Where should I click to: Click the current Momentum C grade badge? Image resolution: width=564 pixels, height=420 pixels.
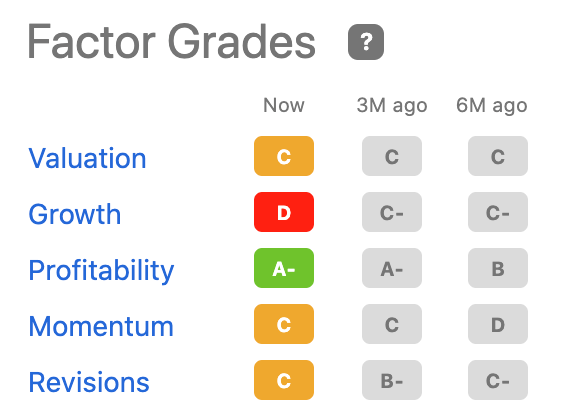(284, 324)
